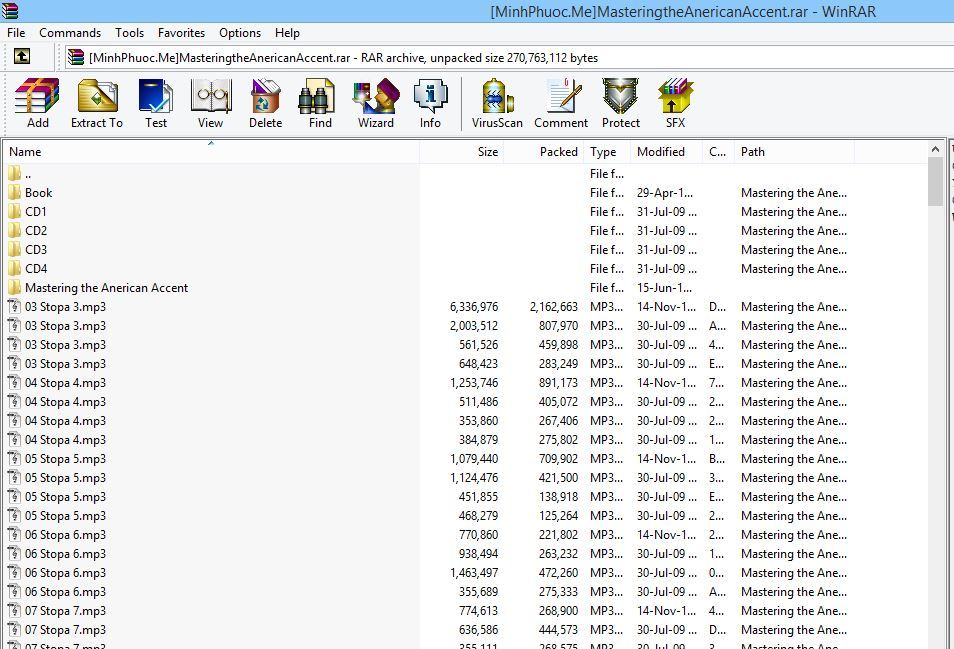Click the MP3 icon of the 1,079,440 file
This screenshot has width=954, height=649.
[x=15, y=459]
